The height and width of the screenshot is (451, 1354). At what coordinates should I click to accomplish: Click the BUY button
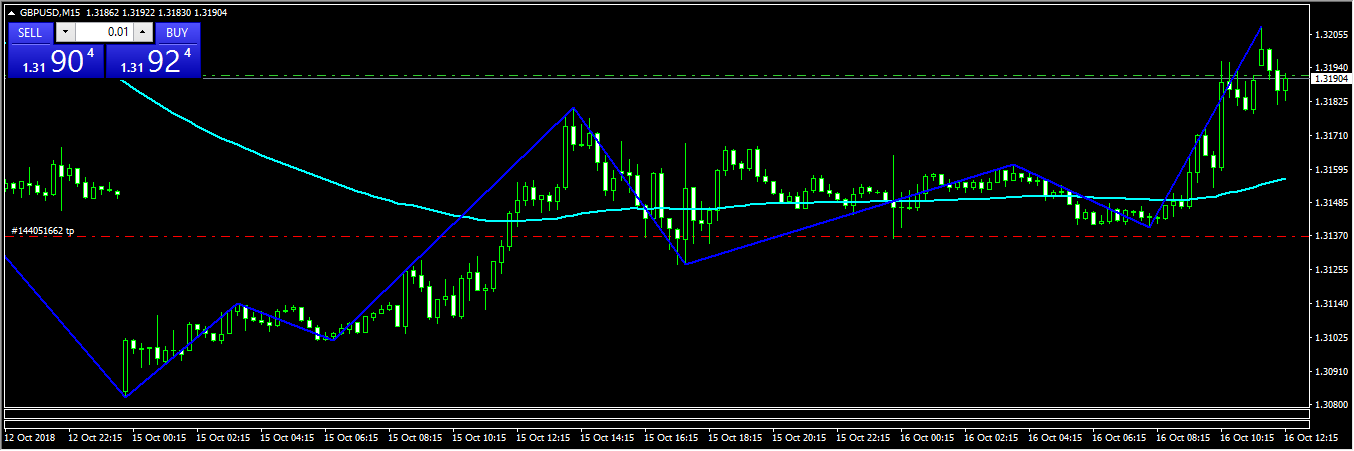[x=178, y=32]
